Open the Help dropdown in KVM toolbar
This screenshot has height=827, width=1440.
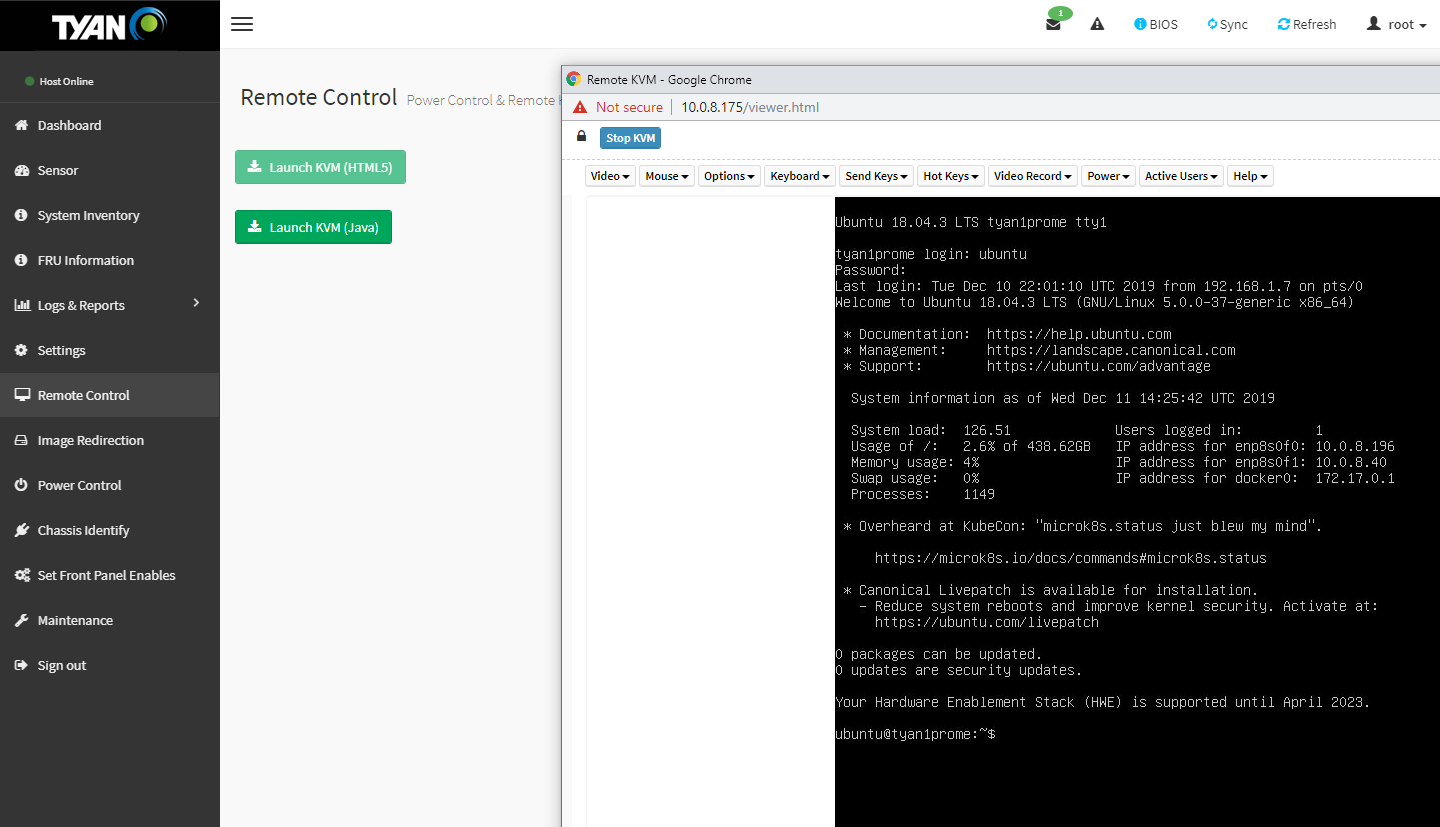[x=1250, y=176]
